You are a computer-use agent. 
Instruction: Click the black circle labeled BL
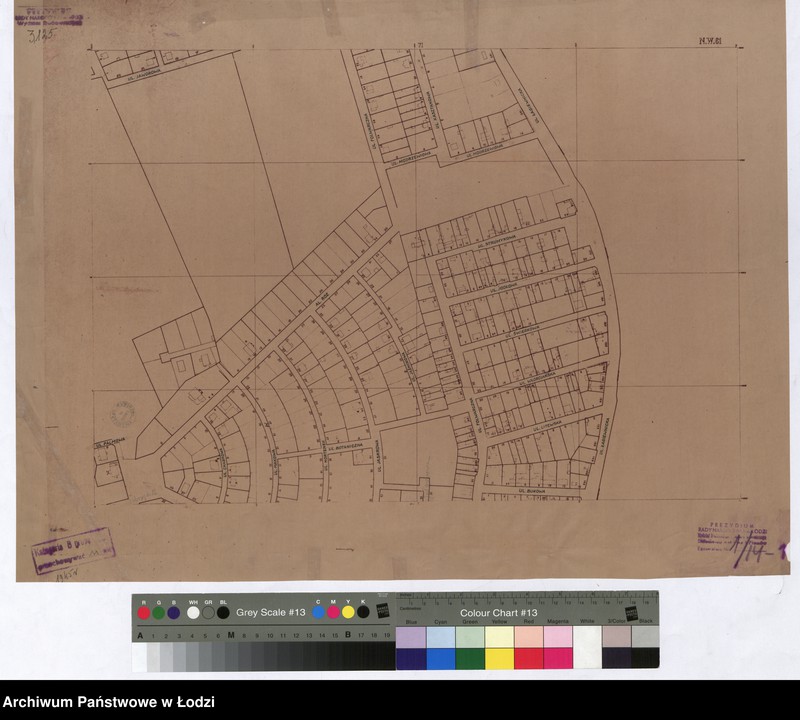pyautogui.click(x=223, y=612)
